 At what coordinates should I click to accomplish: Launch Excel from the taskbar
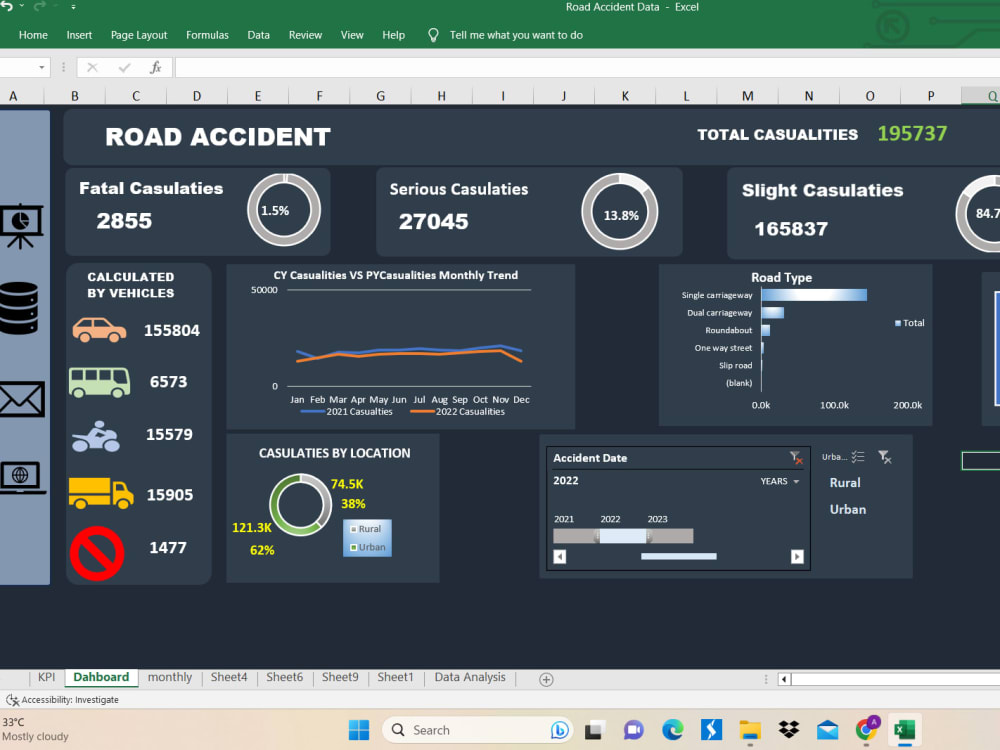905,730
